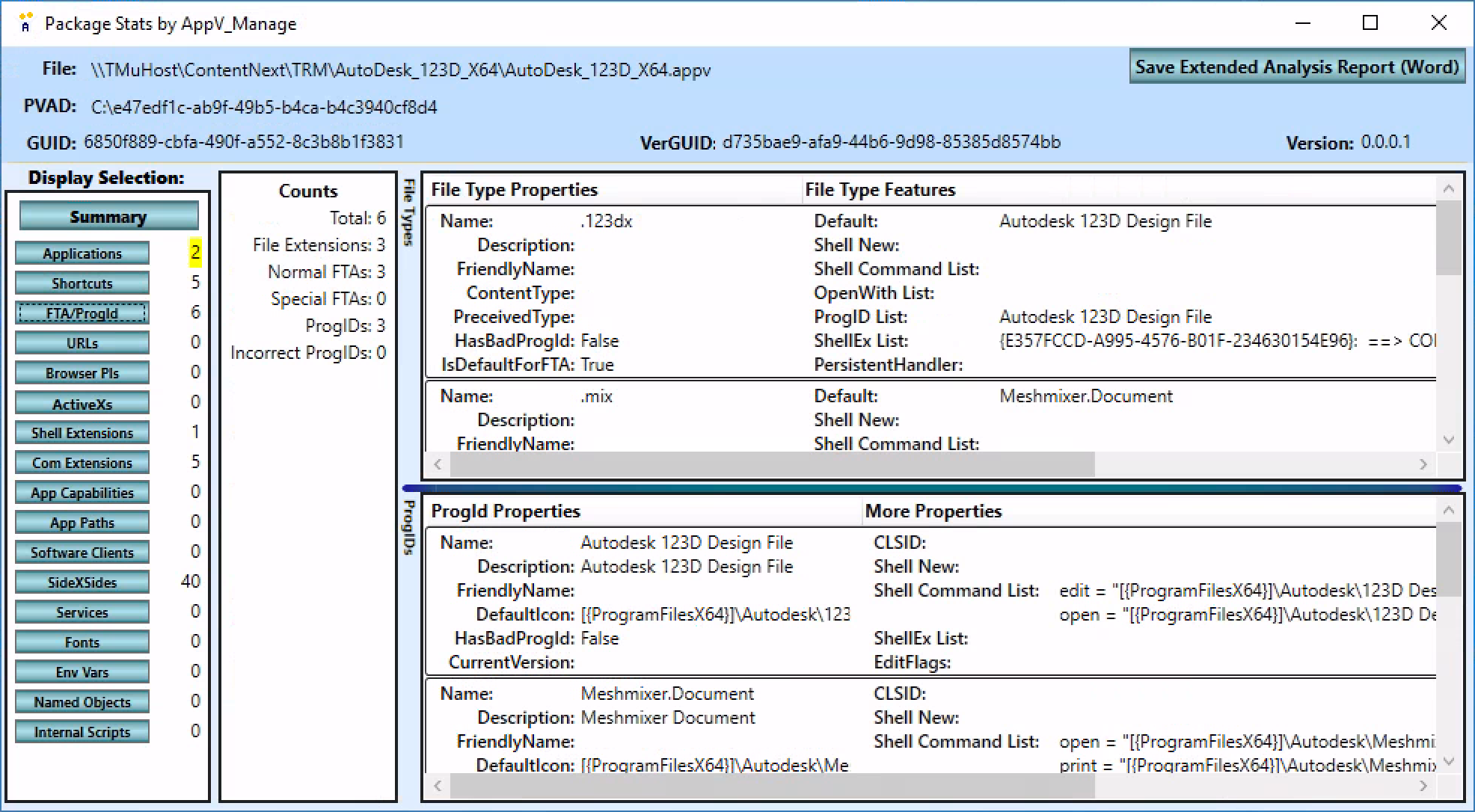Show Com Extensions details

click(x=82, y=463)
